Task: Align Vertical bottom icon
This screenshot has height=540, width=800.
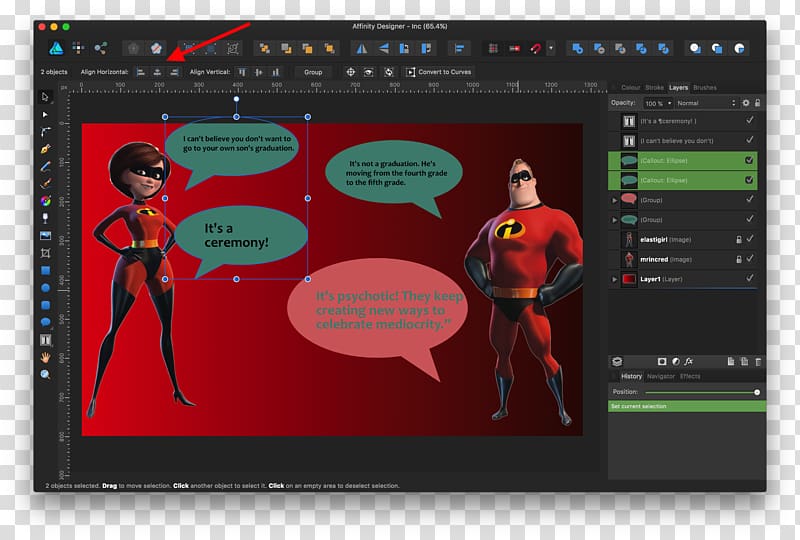Action: pyautogui.click(x=276, y=72)
